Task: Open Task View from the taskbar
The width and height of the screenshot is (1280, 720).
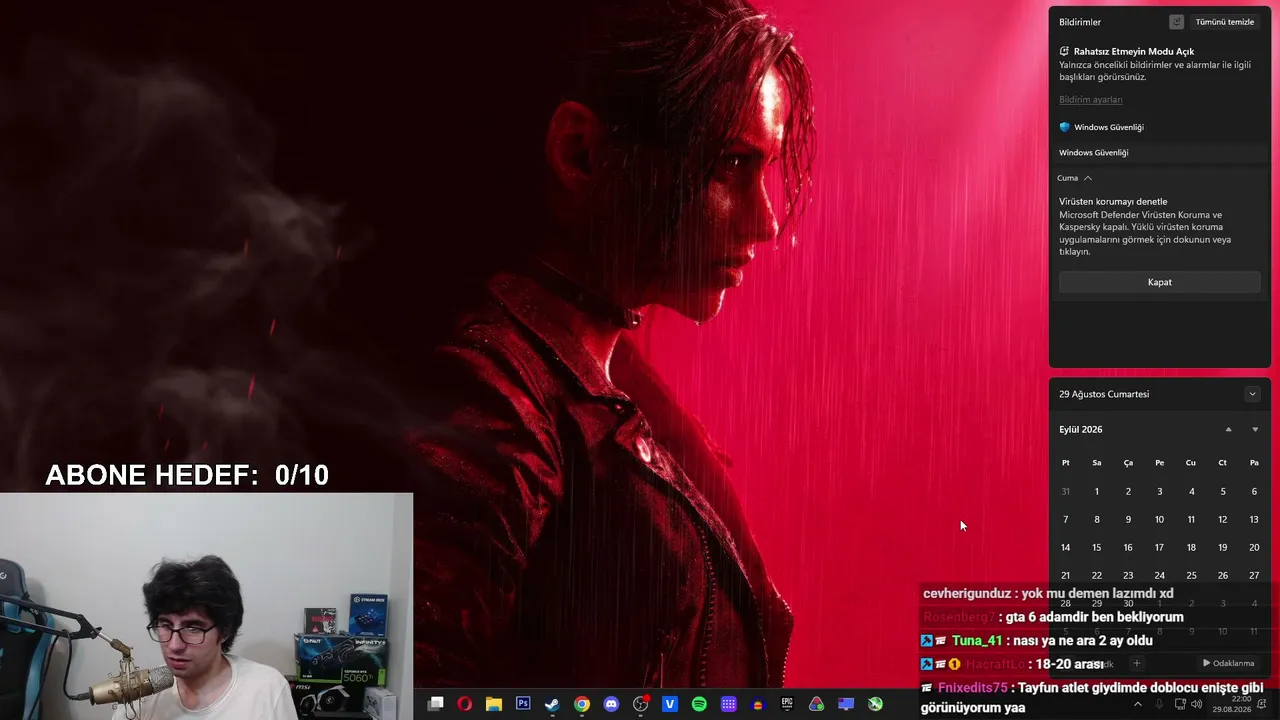Action: coord(435,704)
